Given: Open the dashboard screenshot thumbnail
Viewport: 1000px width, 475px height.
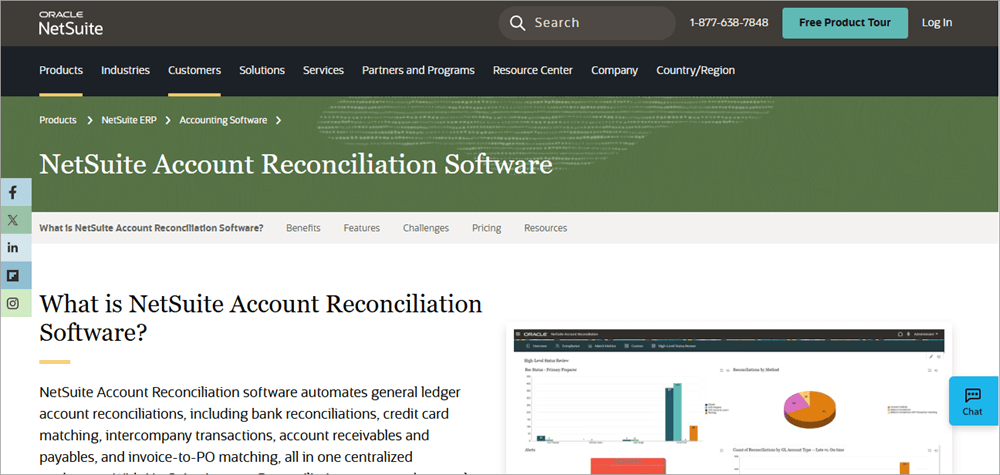Looking at the screenshot, I should point(729,401).
